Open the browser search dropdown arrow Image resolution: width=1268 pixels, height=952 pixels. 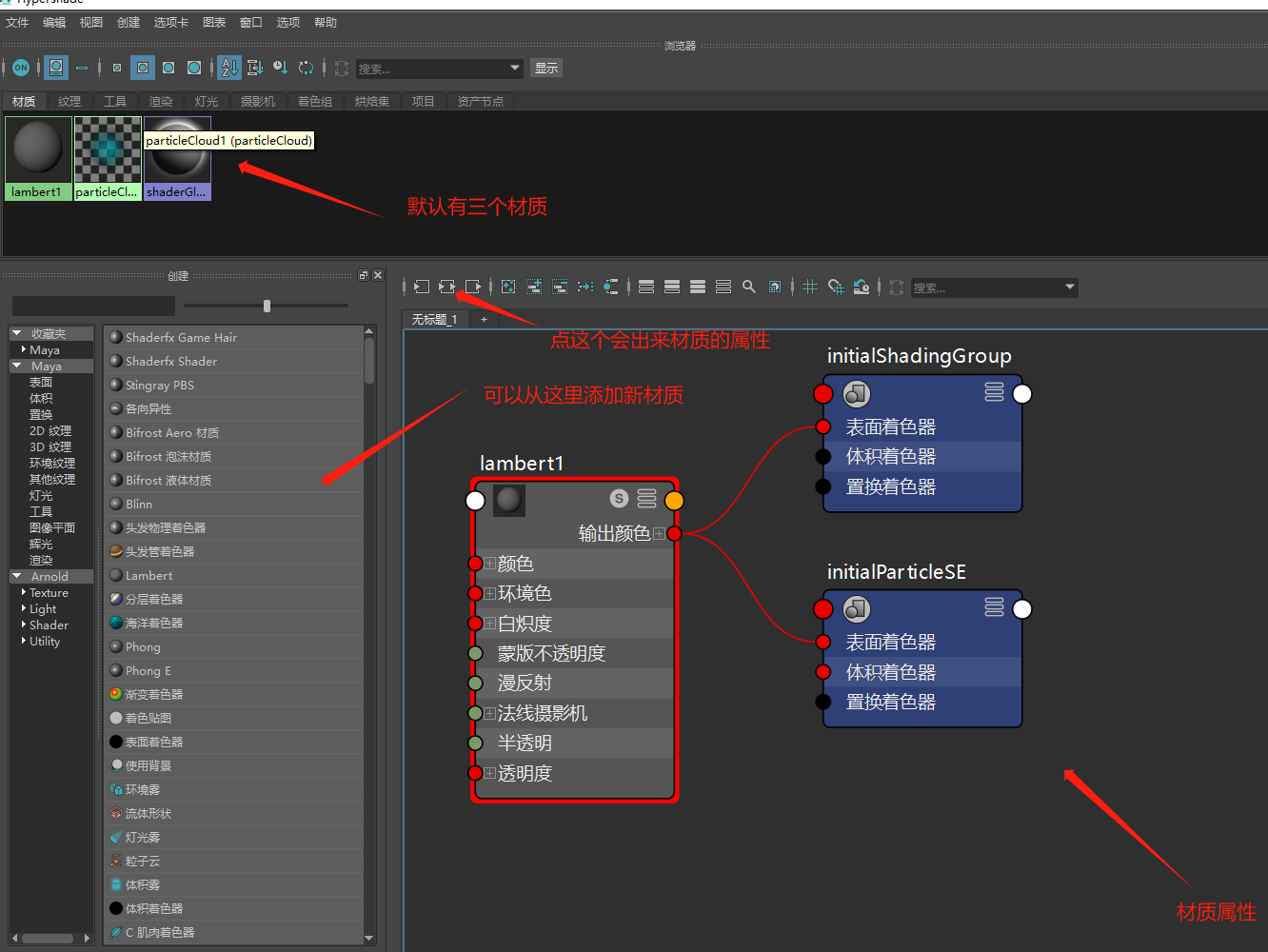(x=515, y=69)
